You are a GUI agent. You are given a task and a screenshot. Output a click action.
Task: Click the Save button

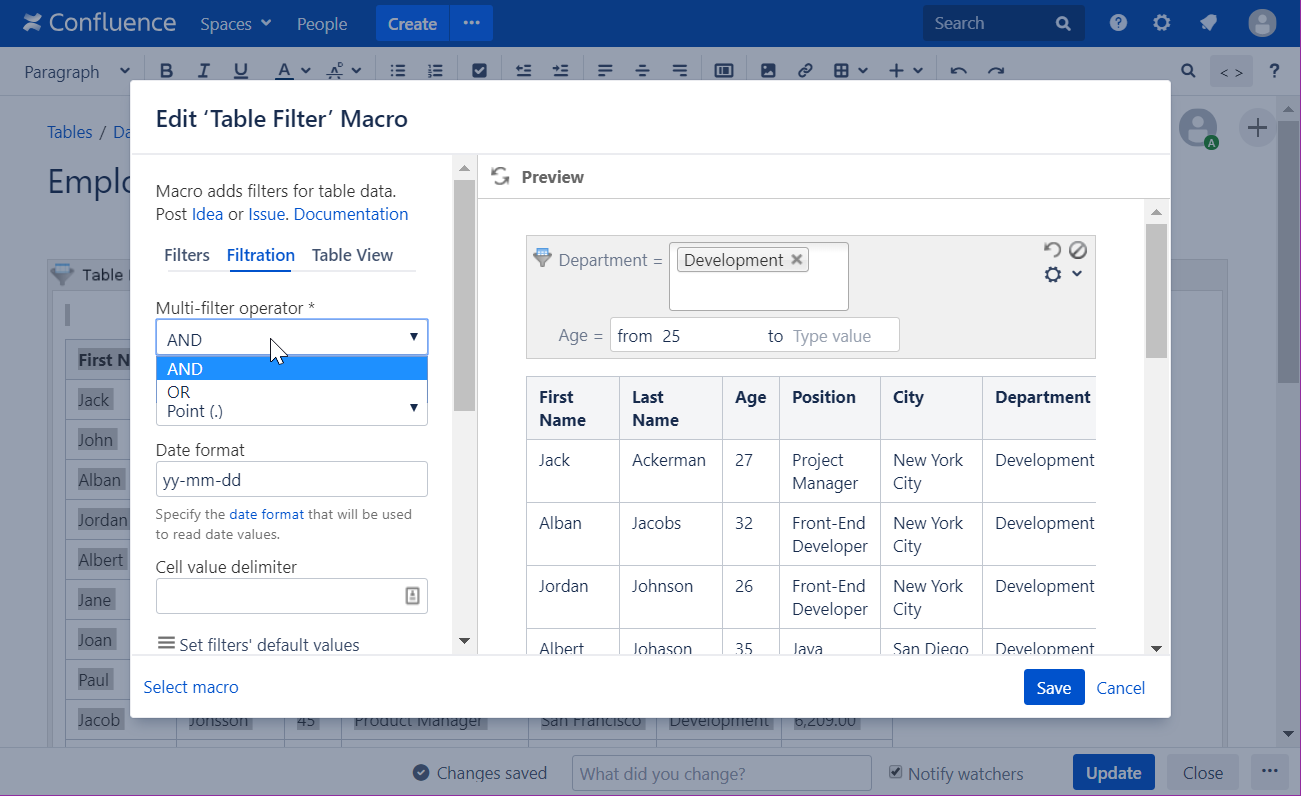[1053, 688]
